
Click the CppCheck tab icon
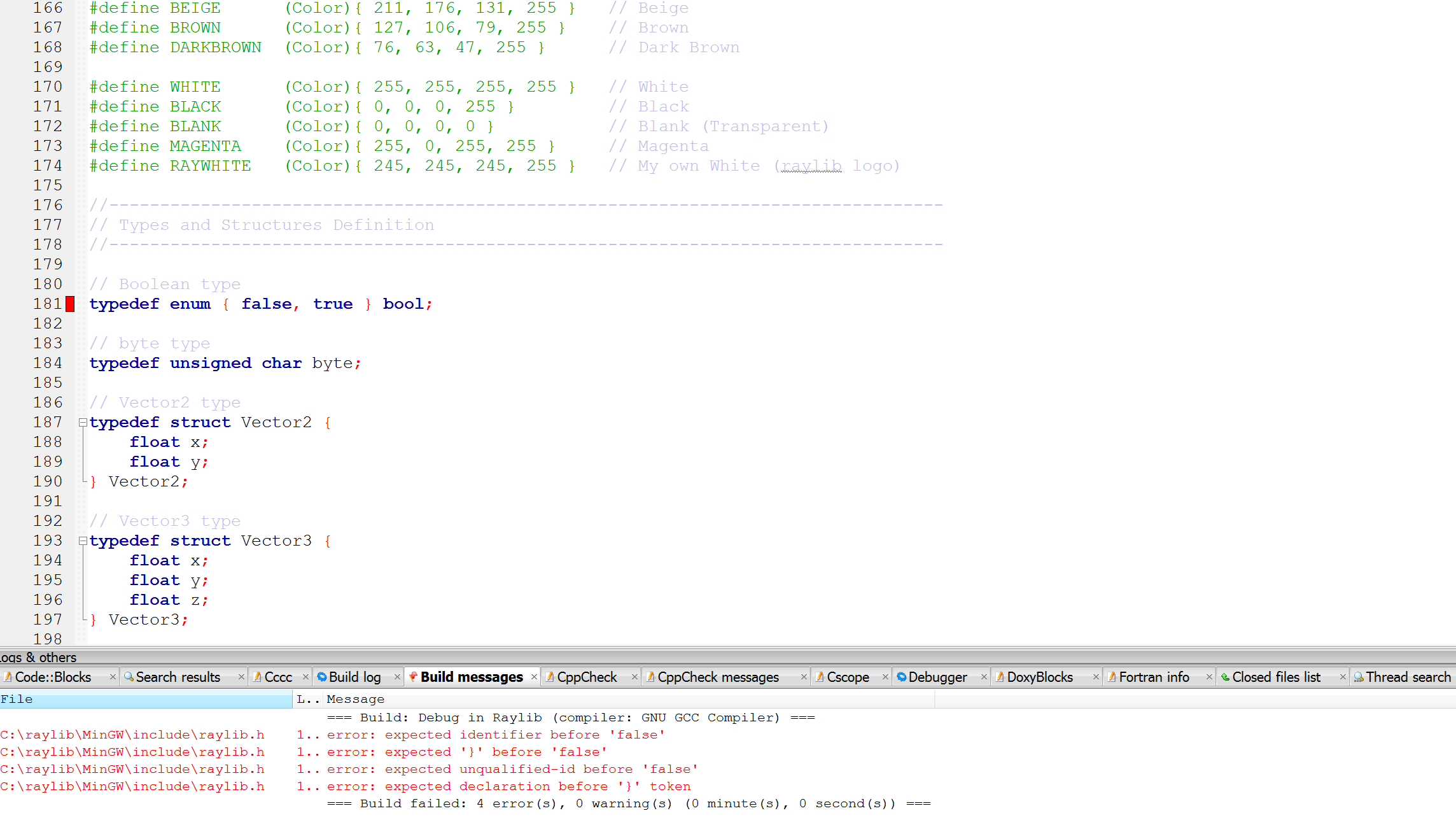tap(550, 677)
